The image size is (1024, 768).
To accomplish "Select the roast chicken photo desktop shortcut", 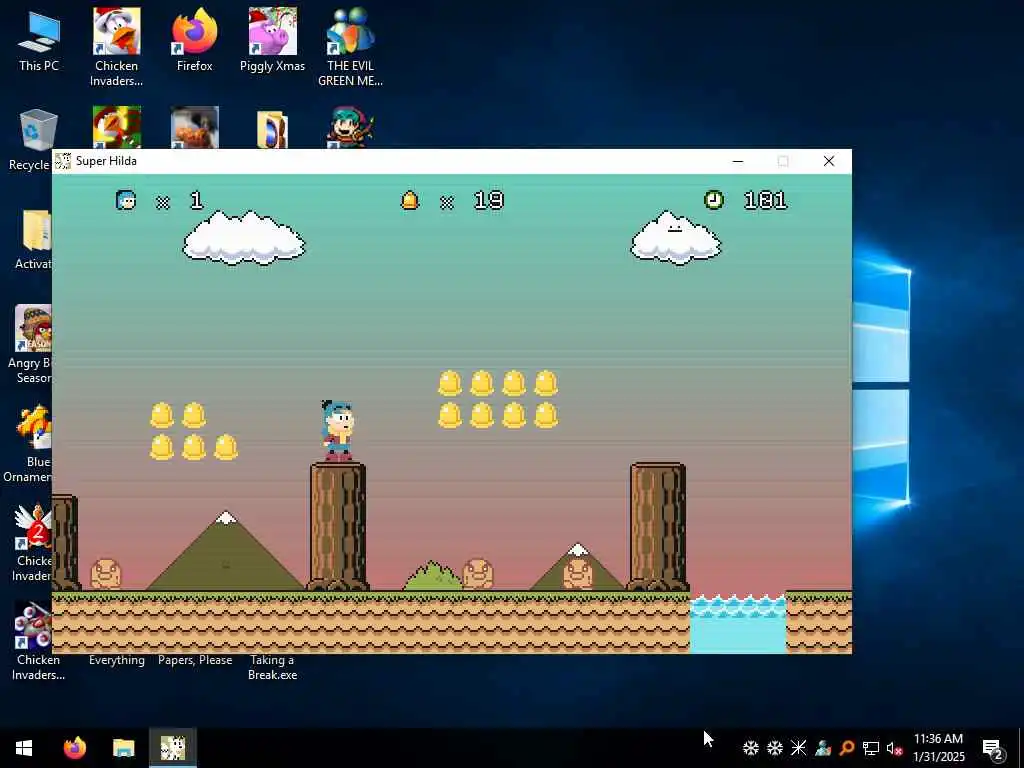I will click(195, 128).
